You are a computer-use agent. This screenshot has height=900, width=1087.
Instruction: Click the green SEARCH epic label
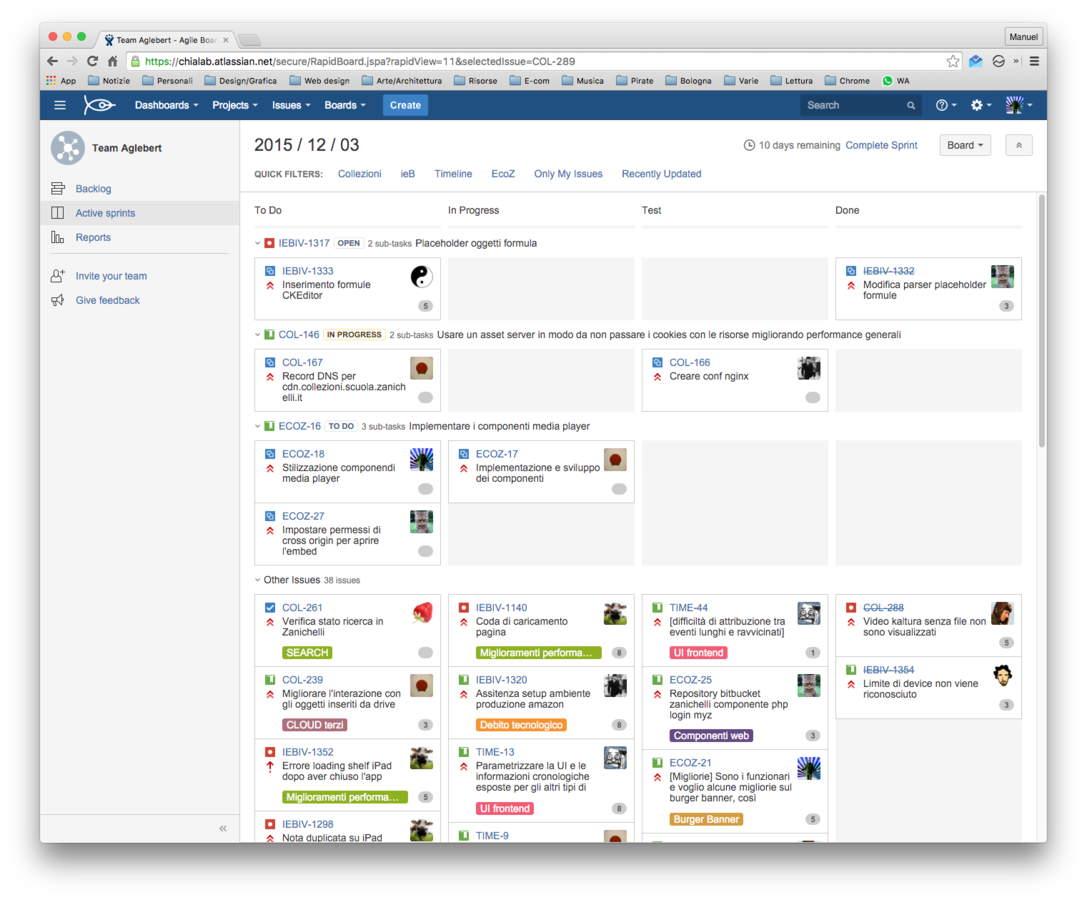[307, 652]
